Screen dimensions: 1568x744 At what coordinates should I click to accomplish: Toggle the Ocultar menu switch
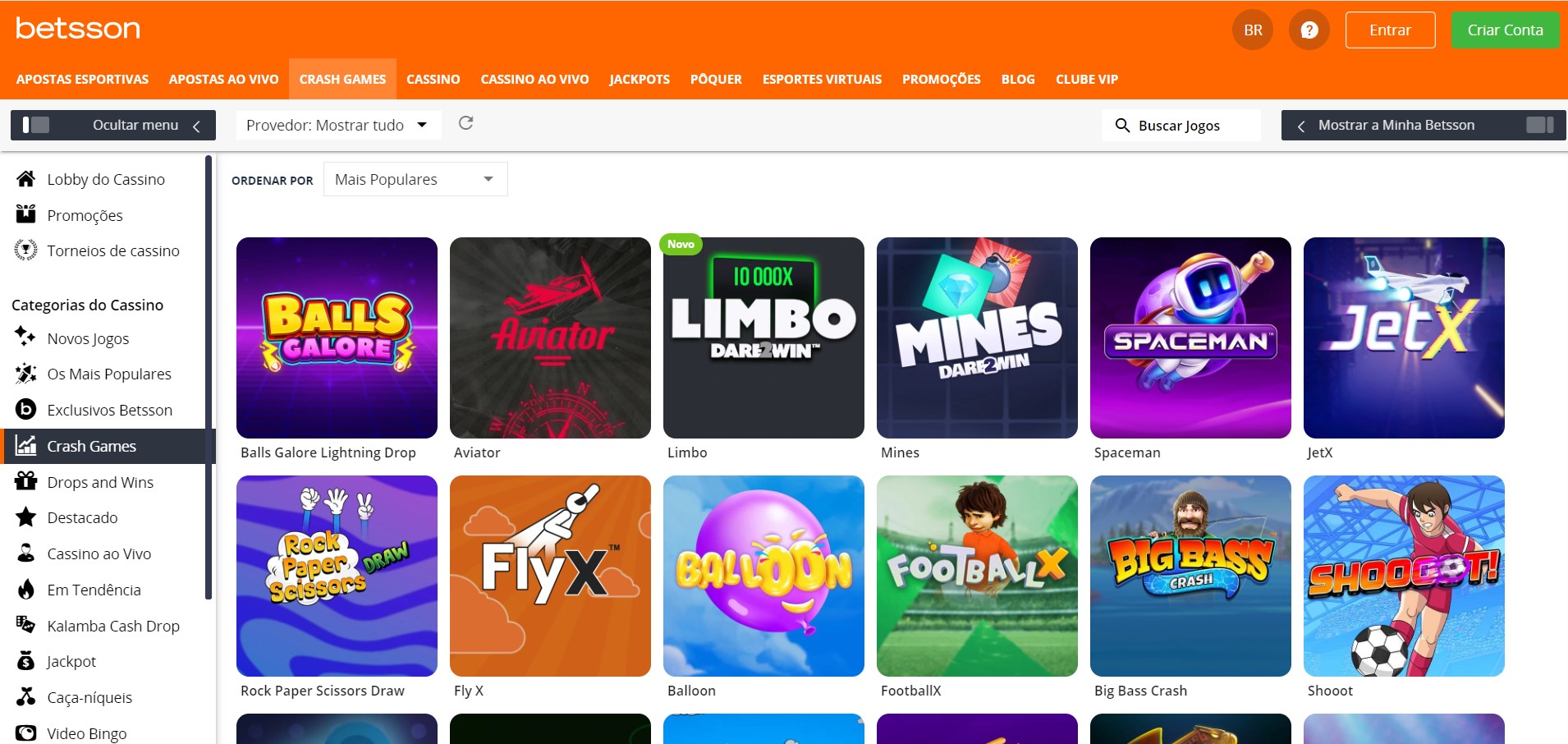pyautogui.click(x=36, y=124)
